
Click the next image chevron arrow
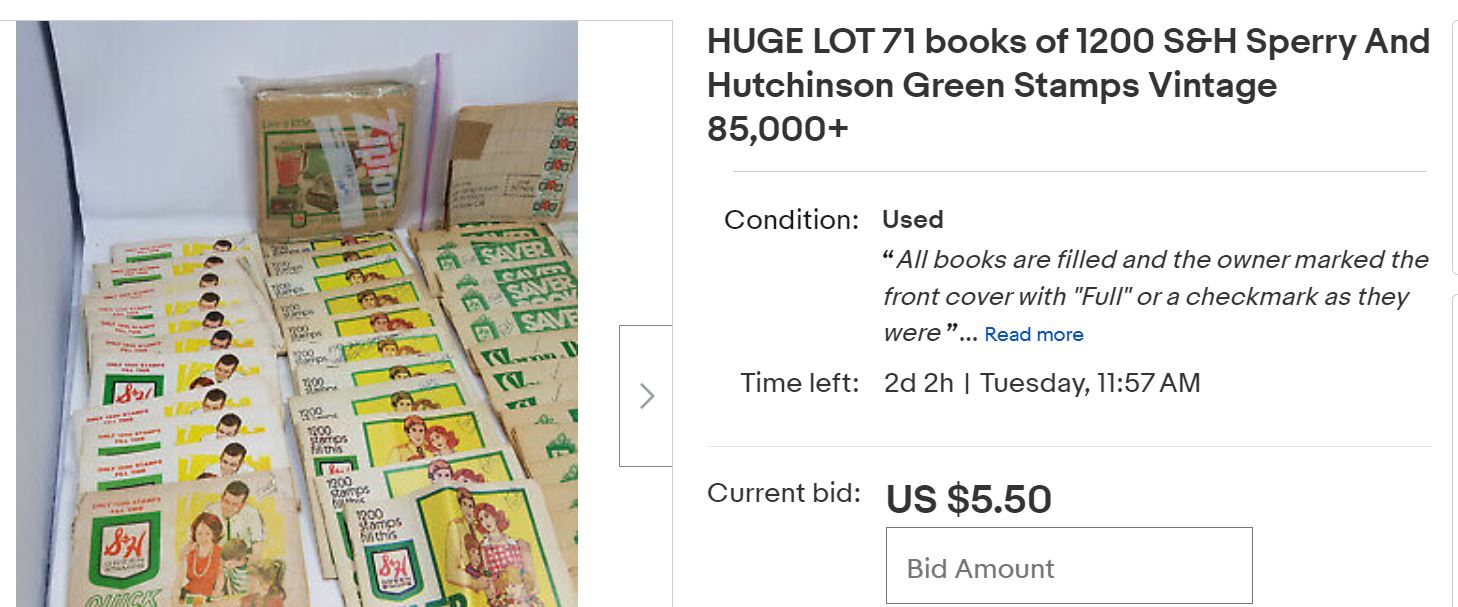tap(646, 396)
